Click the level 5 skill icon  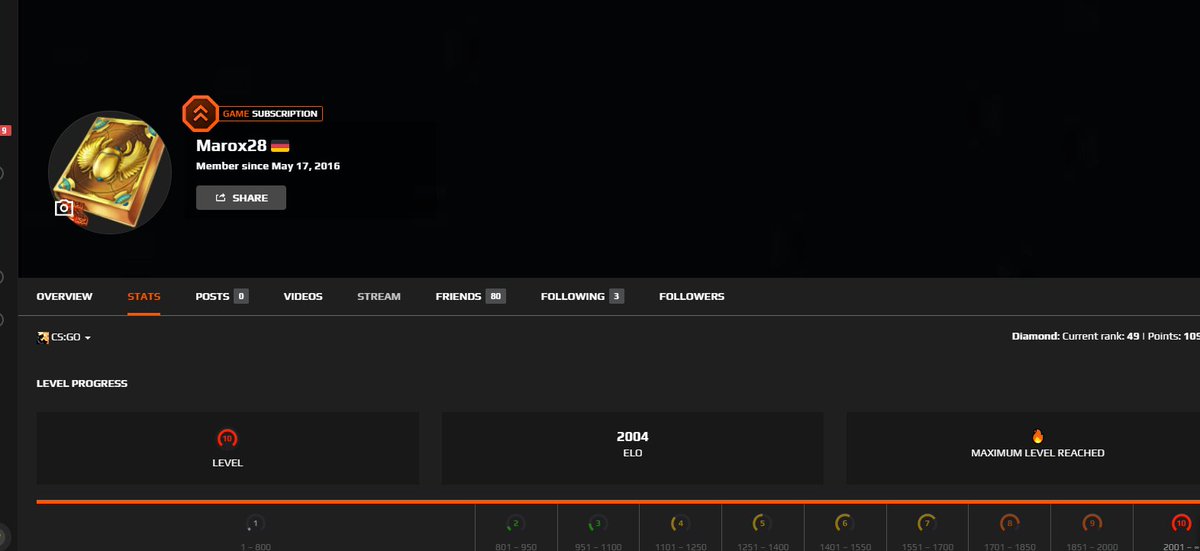[761, 523]
